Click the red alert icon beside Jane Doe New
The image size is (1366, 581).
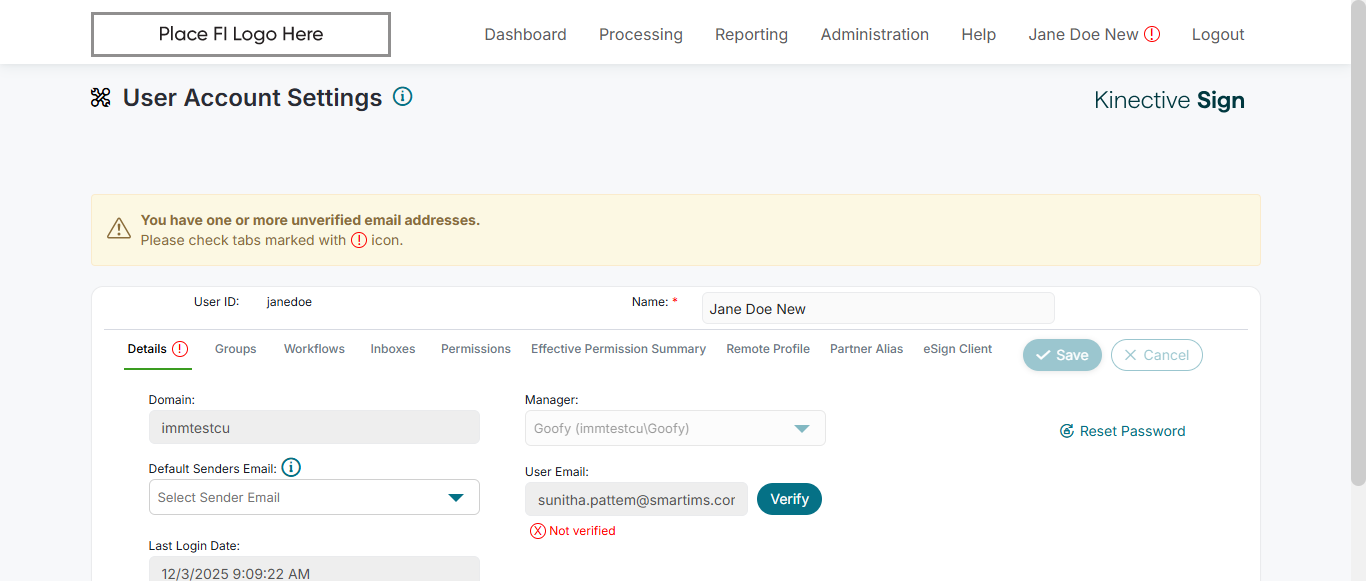[1152, 35]
